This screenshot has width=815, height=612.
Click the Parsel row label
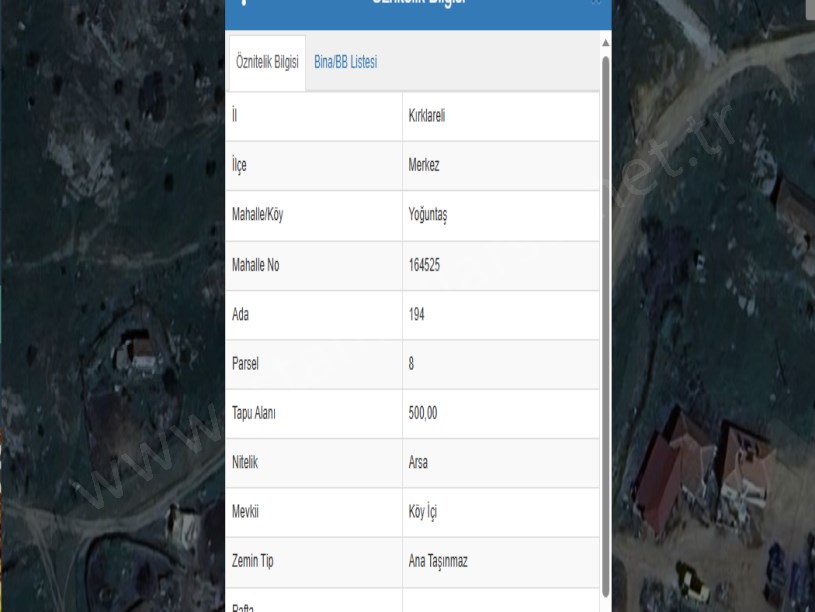[x=245, y=364]
